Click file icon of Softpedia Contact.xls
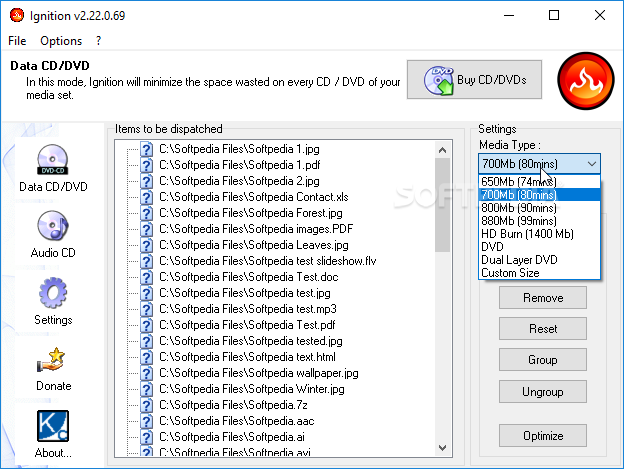The width and height of the screenshot is (624, 469). click(x=146, y=197)
